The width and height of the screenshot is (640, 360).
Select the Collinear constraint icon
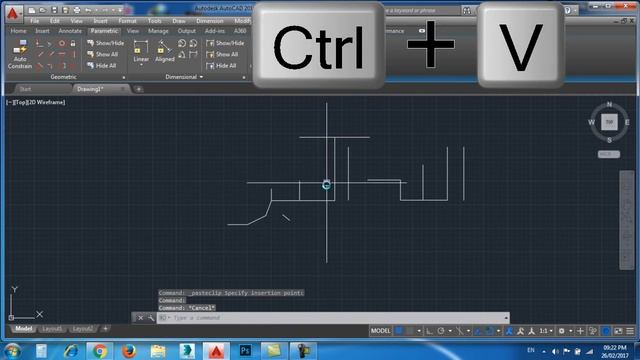coord(50,43)
